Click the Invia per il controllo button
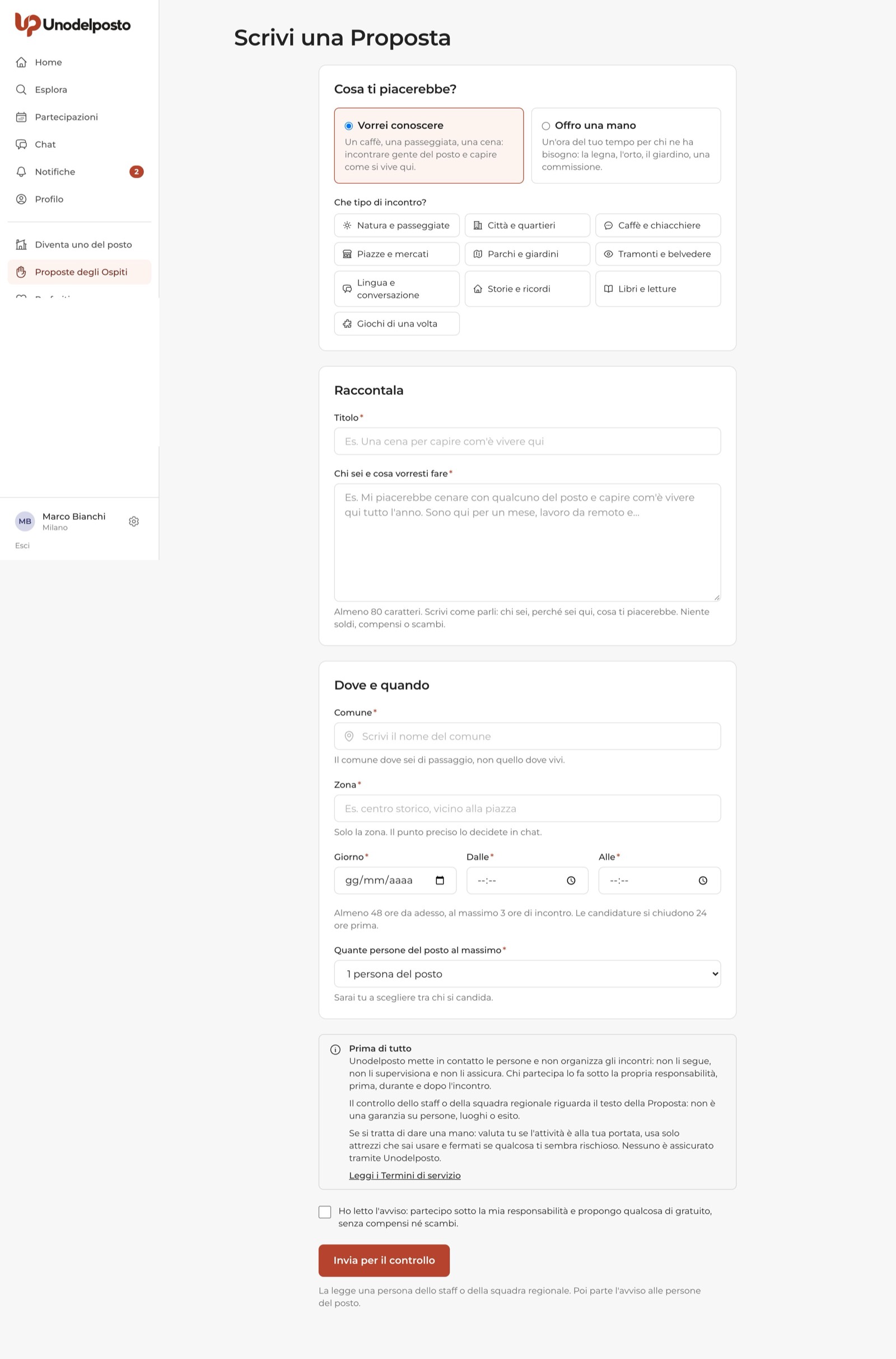 [x=384, y=1260]
